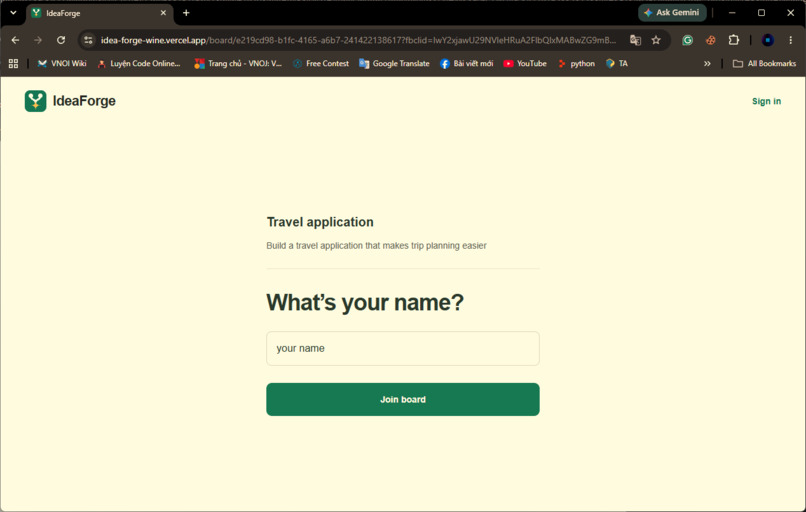Viewport: 806px width, 512px height.
Task: Open site information icon in address bar
Action: pos(88,40)
